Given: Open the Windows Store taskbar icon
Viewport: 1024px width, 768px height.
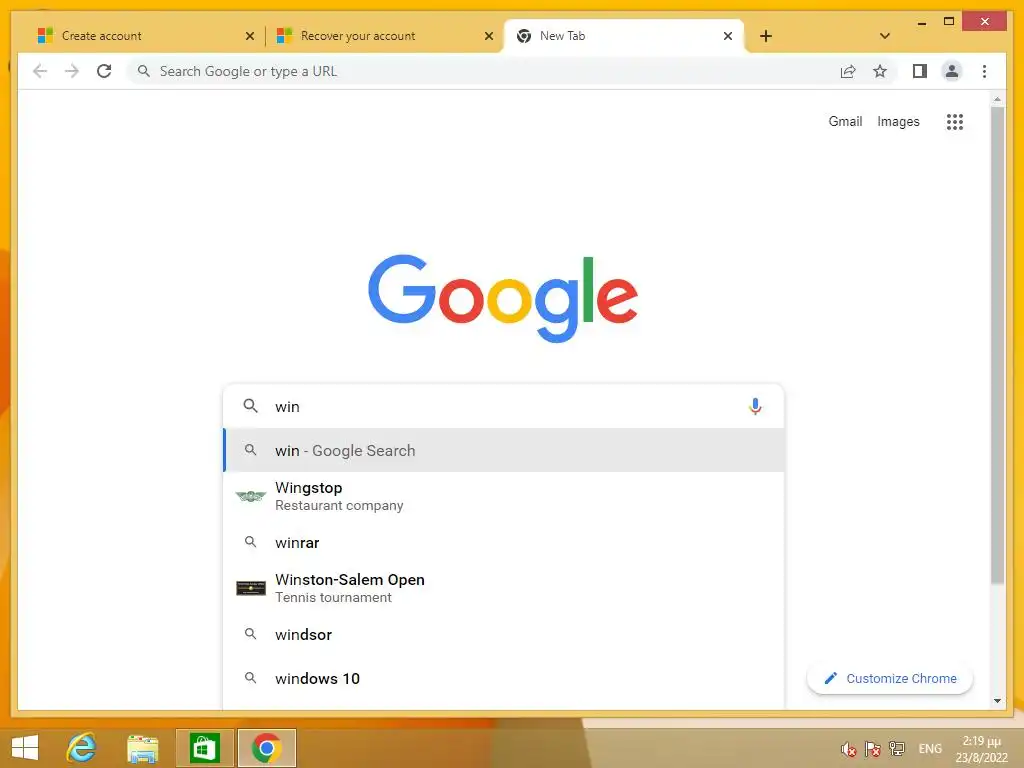Looking at the screenshot, I should click(204, 748).
